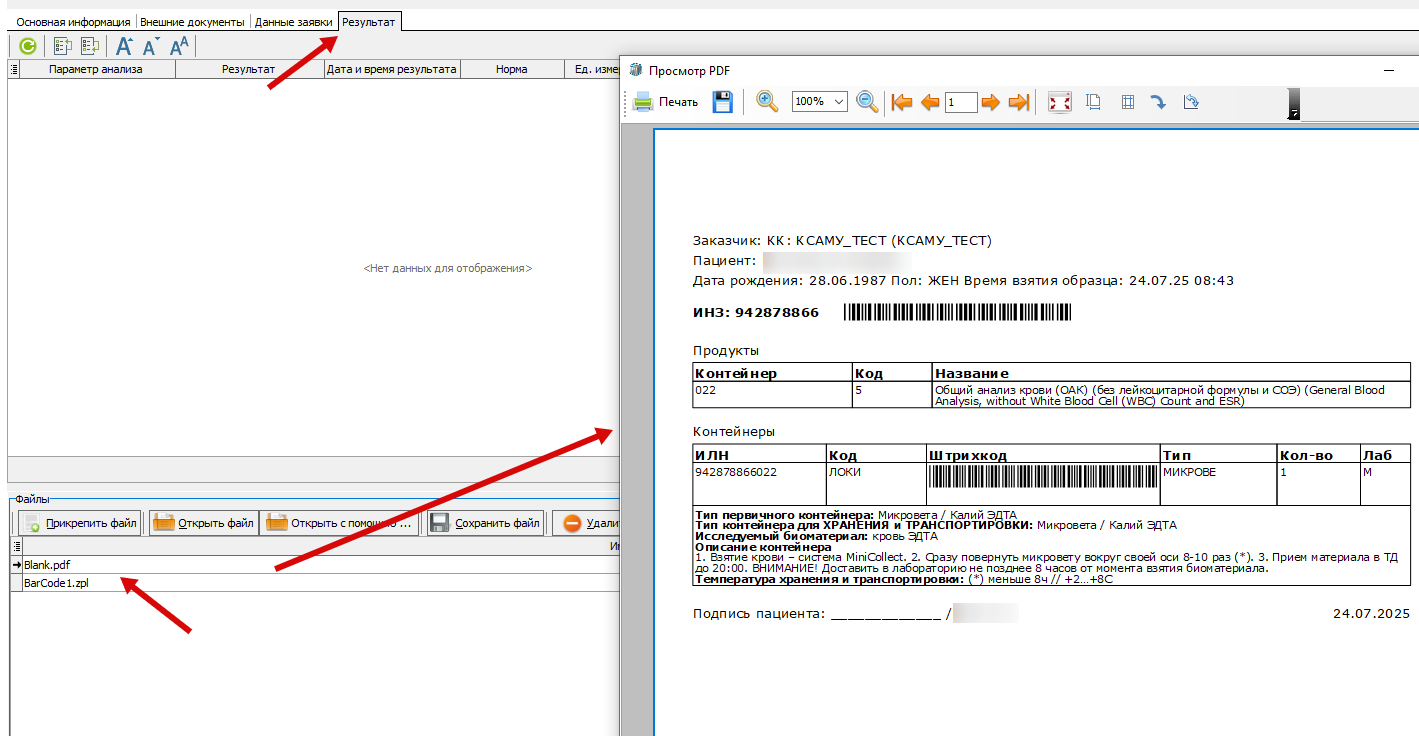Open the Внешние документы tab
1419x736 pixels.
tap(192, 22)
